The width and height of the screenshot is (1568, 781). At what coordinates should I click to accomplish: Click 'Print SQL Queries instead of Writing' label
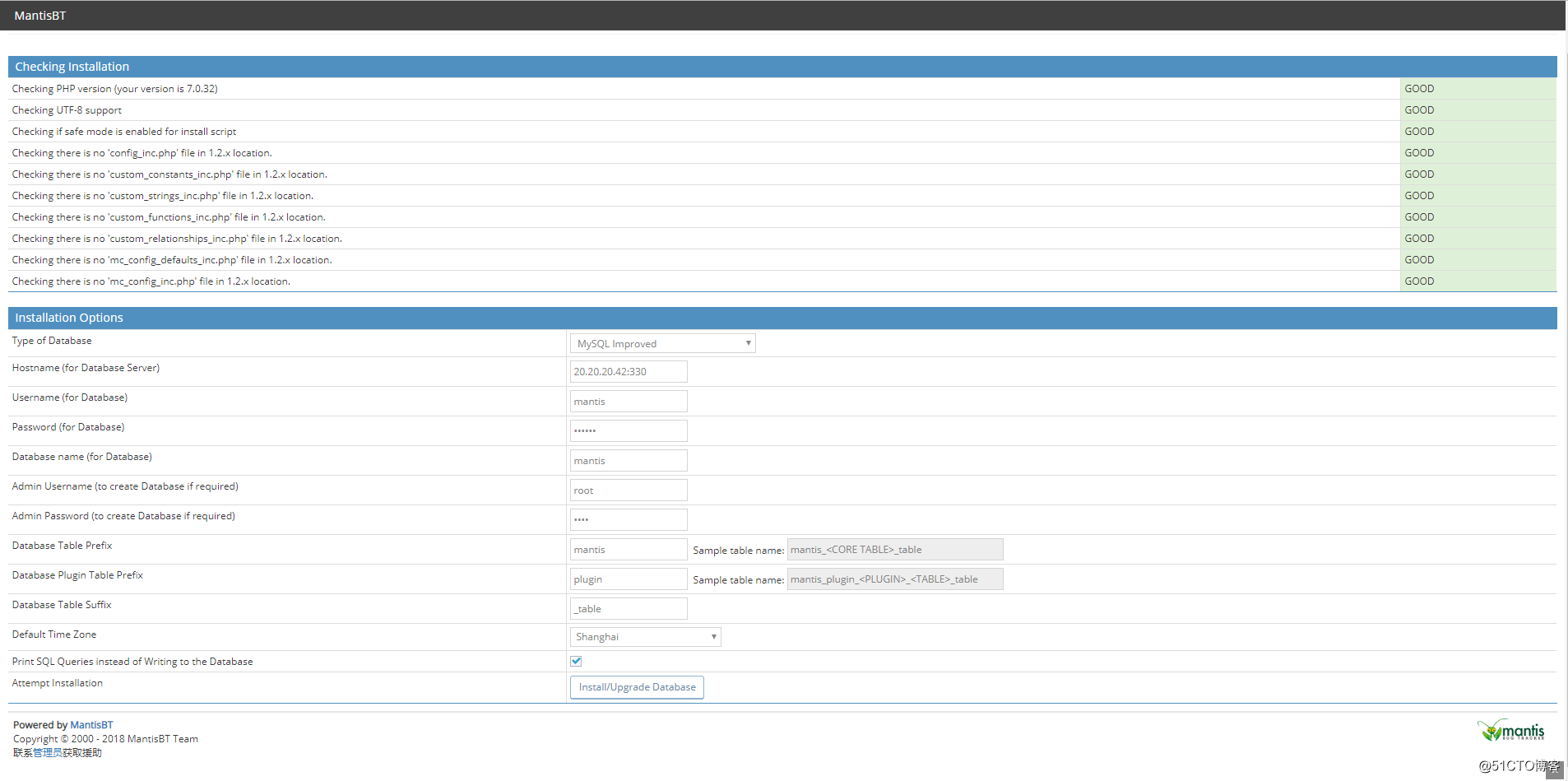(x=132, y=662)
